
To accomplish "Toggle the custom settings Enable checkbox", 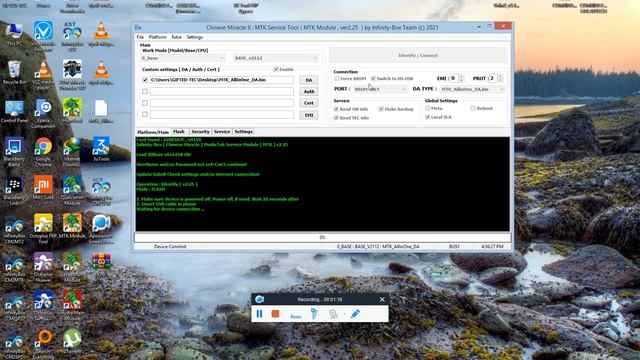I will coord(276,69).
